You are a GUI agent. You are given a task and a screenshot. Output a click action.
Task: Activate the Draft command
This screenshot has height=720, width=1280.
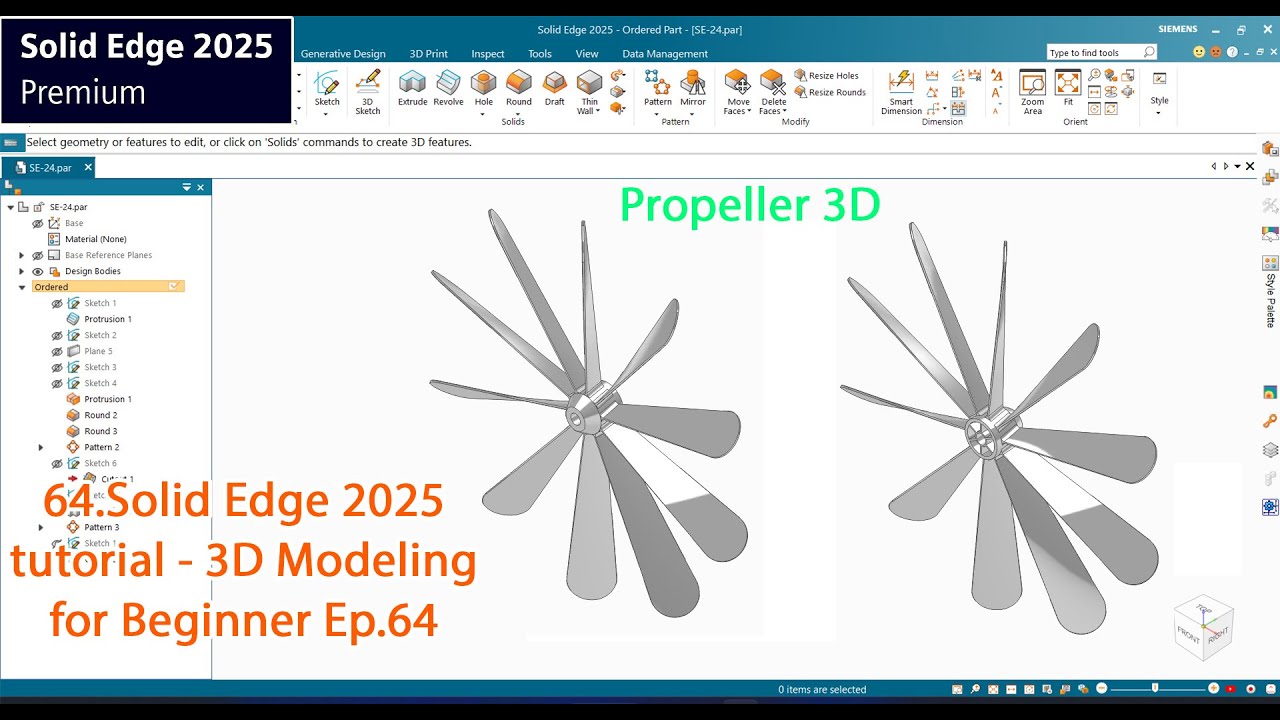coord(555,88)
